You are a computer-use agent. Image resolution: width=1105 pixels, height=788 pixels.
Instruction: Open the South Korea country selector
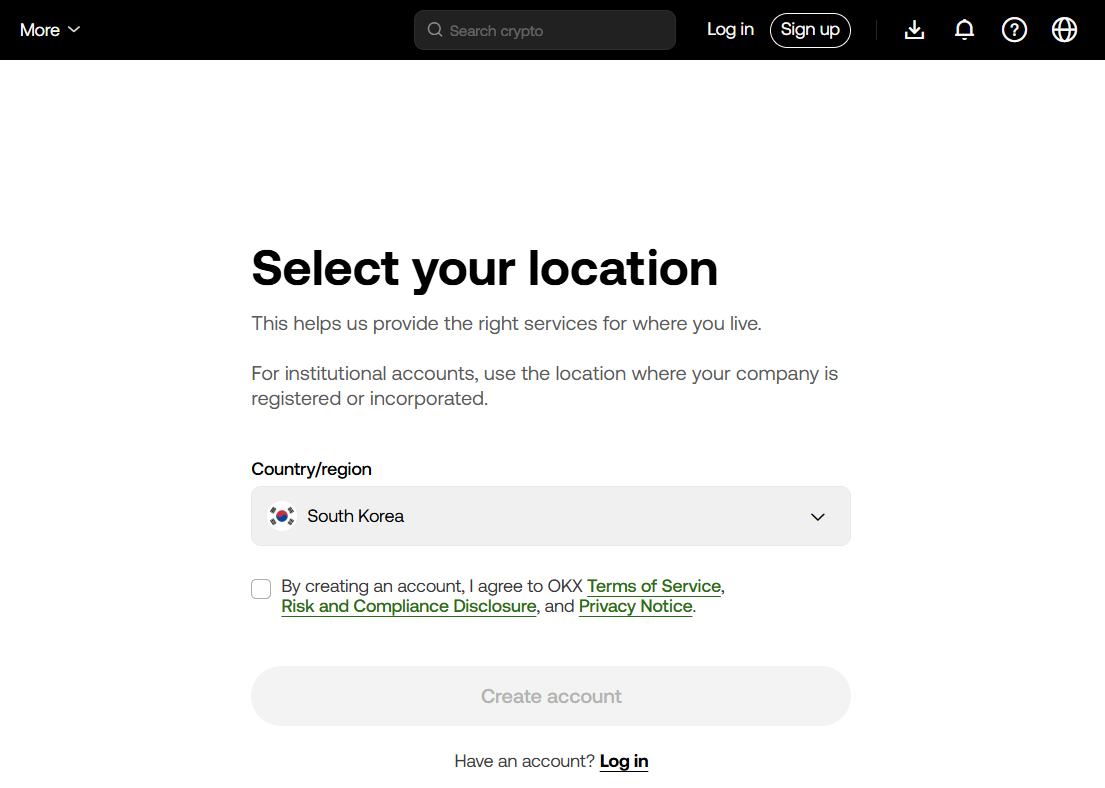550,516
